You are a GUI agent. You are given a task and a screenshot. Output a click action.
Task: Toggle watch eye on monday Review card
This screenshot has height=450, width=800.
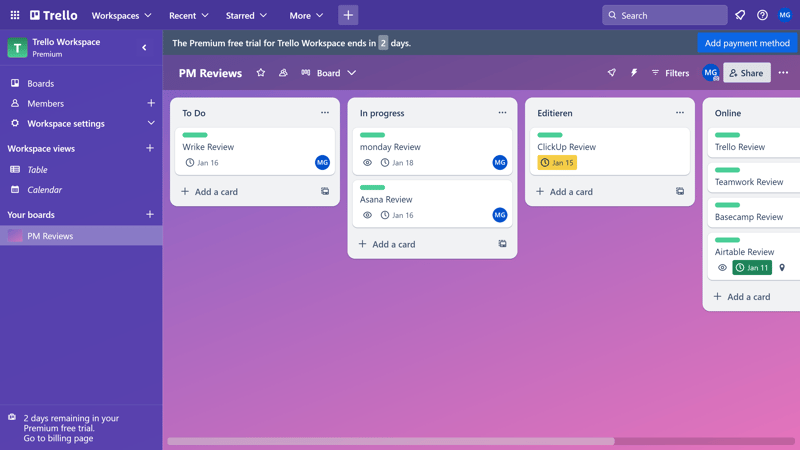click(367, 163)
